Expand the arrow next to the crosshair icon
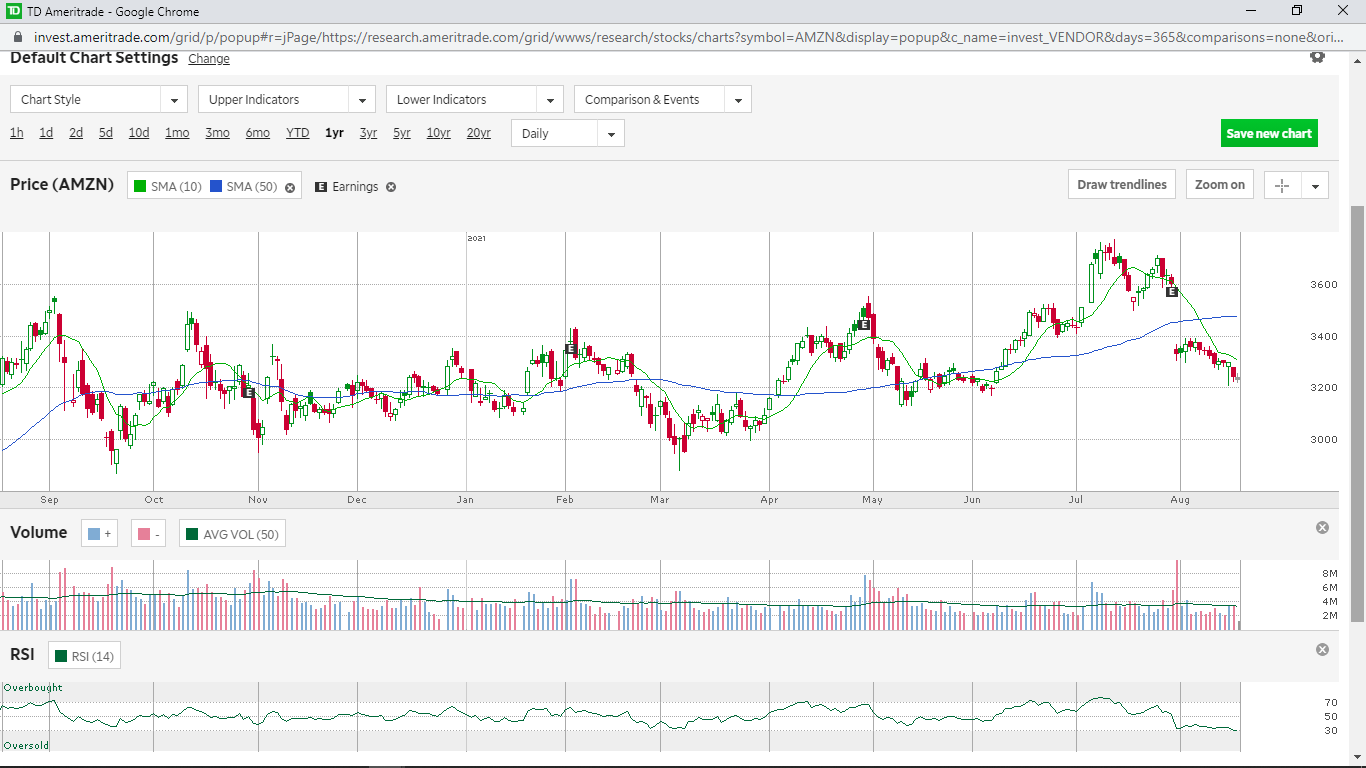 [1315, 185]
